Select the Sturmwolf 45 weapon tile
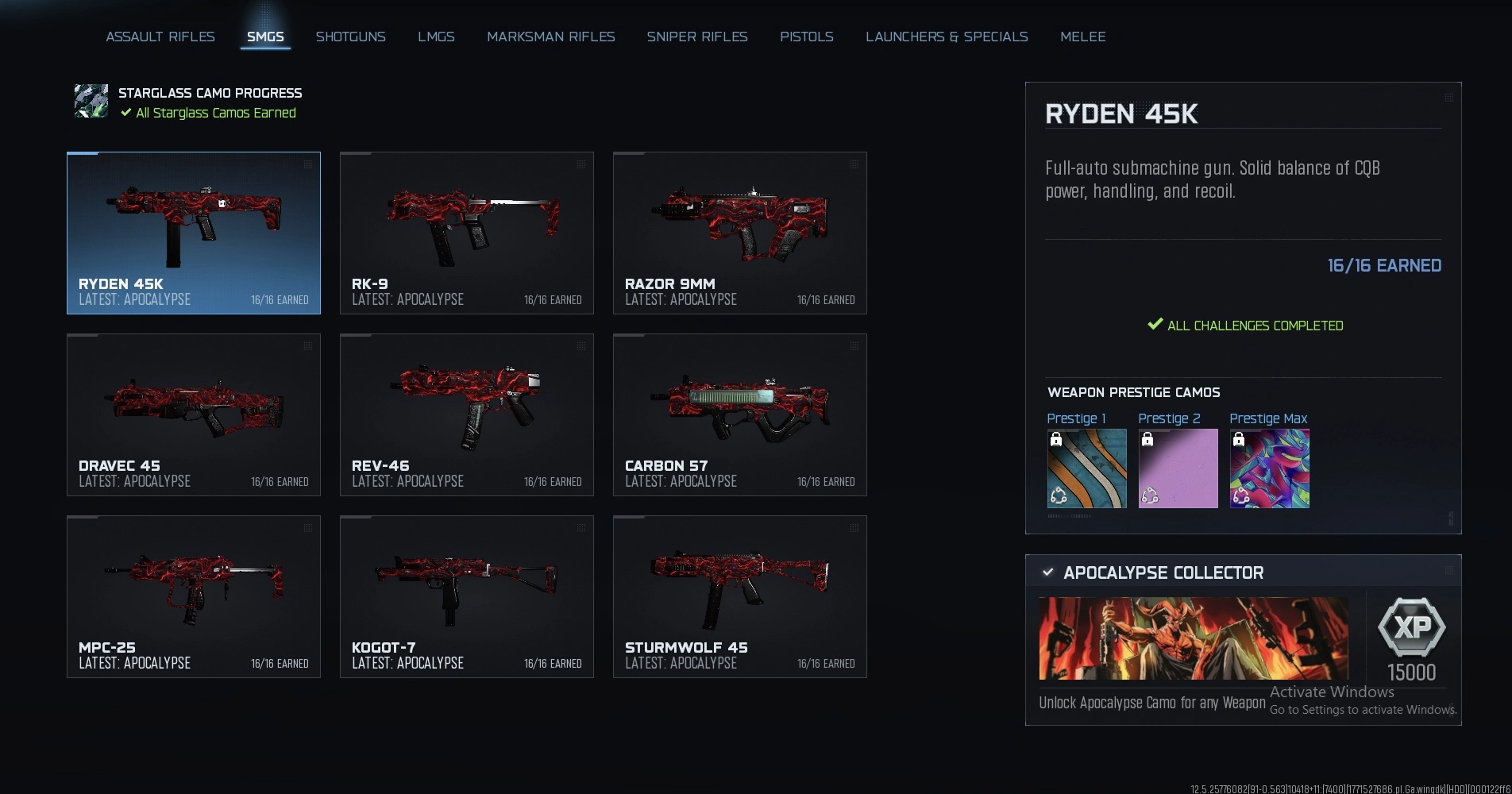This screenshot has height=794, width=1512. coord(740,596)
